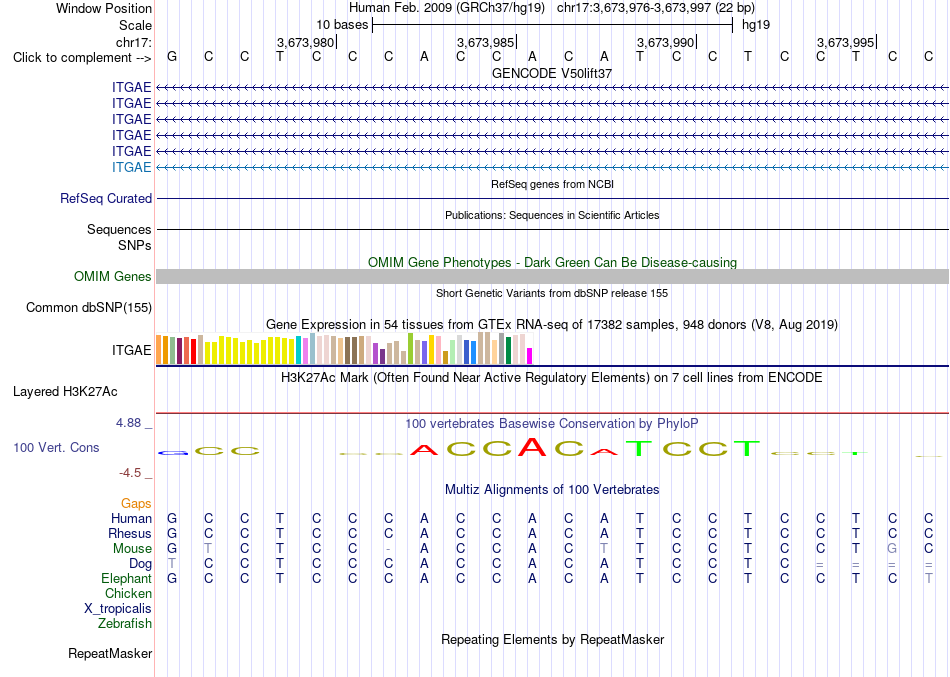Click the Scale row label
Screen dimensions: 950x677
135,25
